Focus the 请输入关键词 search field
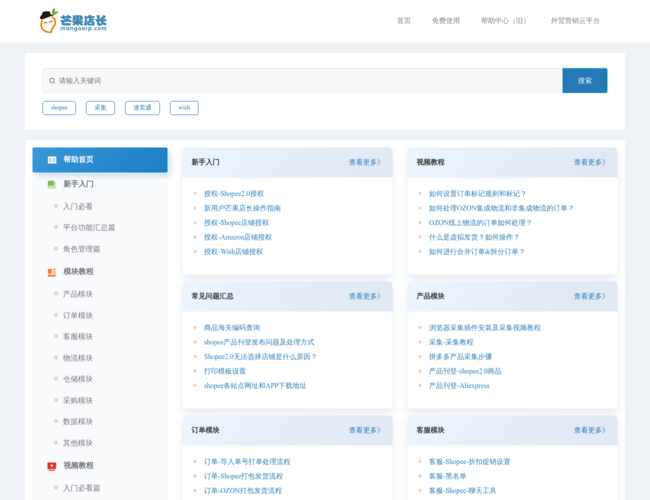Image resolution: width=650 pixels, height=500 pixels. pos(300,80)
